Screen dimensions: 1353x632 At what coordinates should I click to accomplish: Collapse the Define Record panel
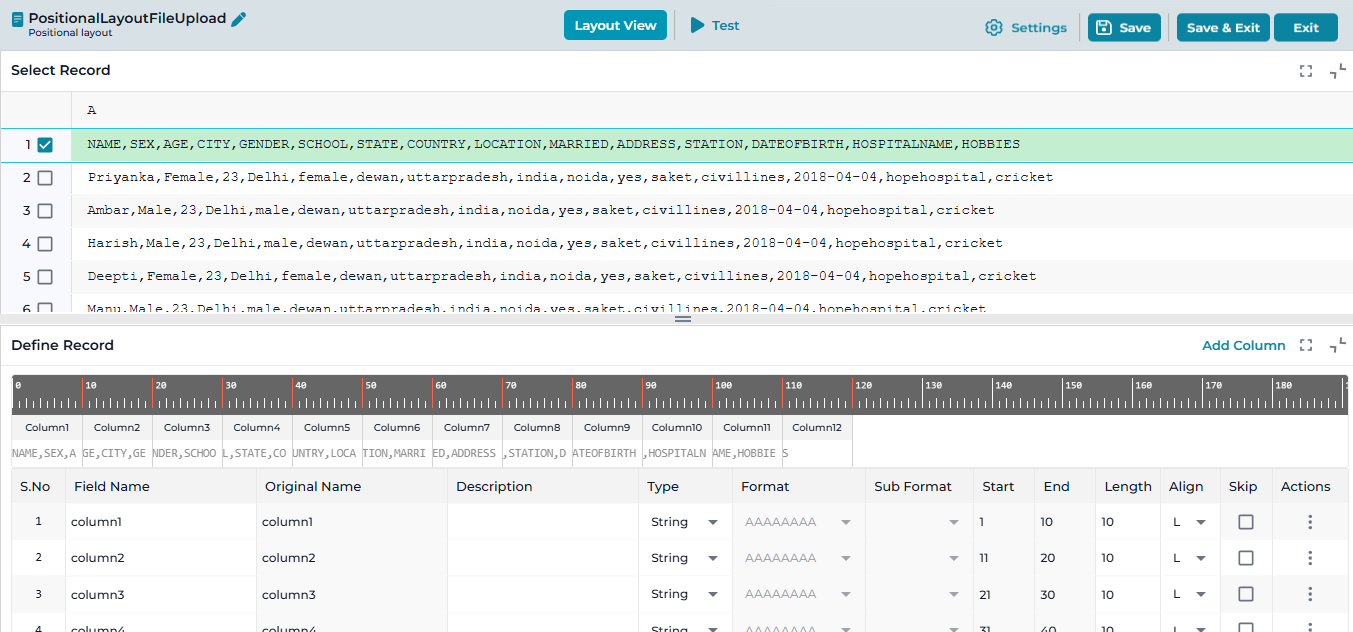point(1338,345)
